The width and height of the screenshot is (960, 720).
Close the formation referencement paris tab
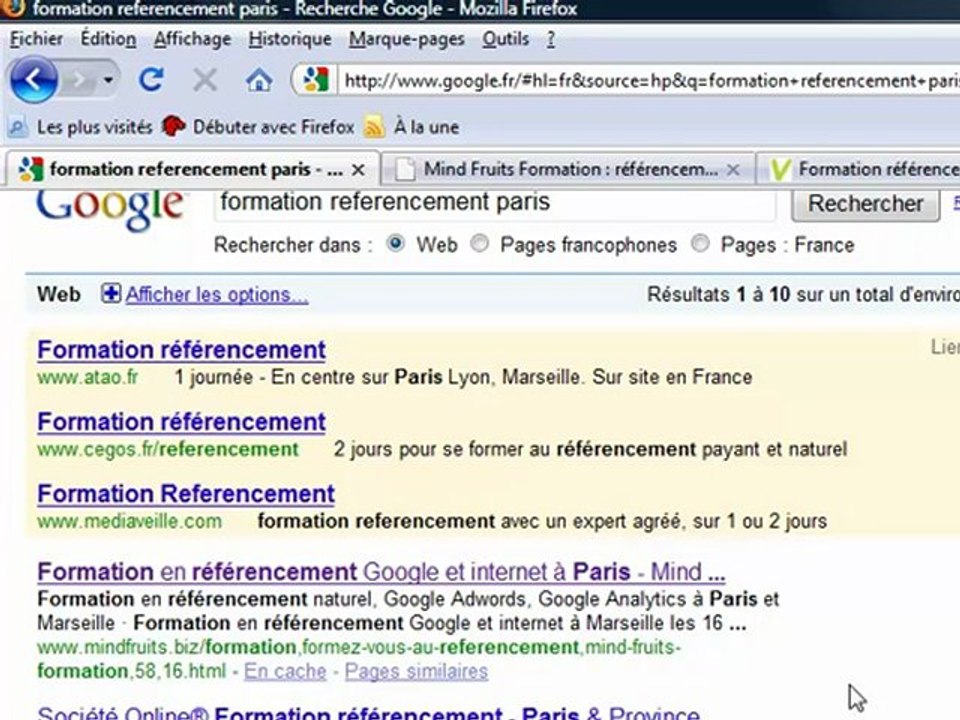click(359, 170)
